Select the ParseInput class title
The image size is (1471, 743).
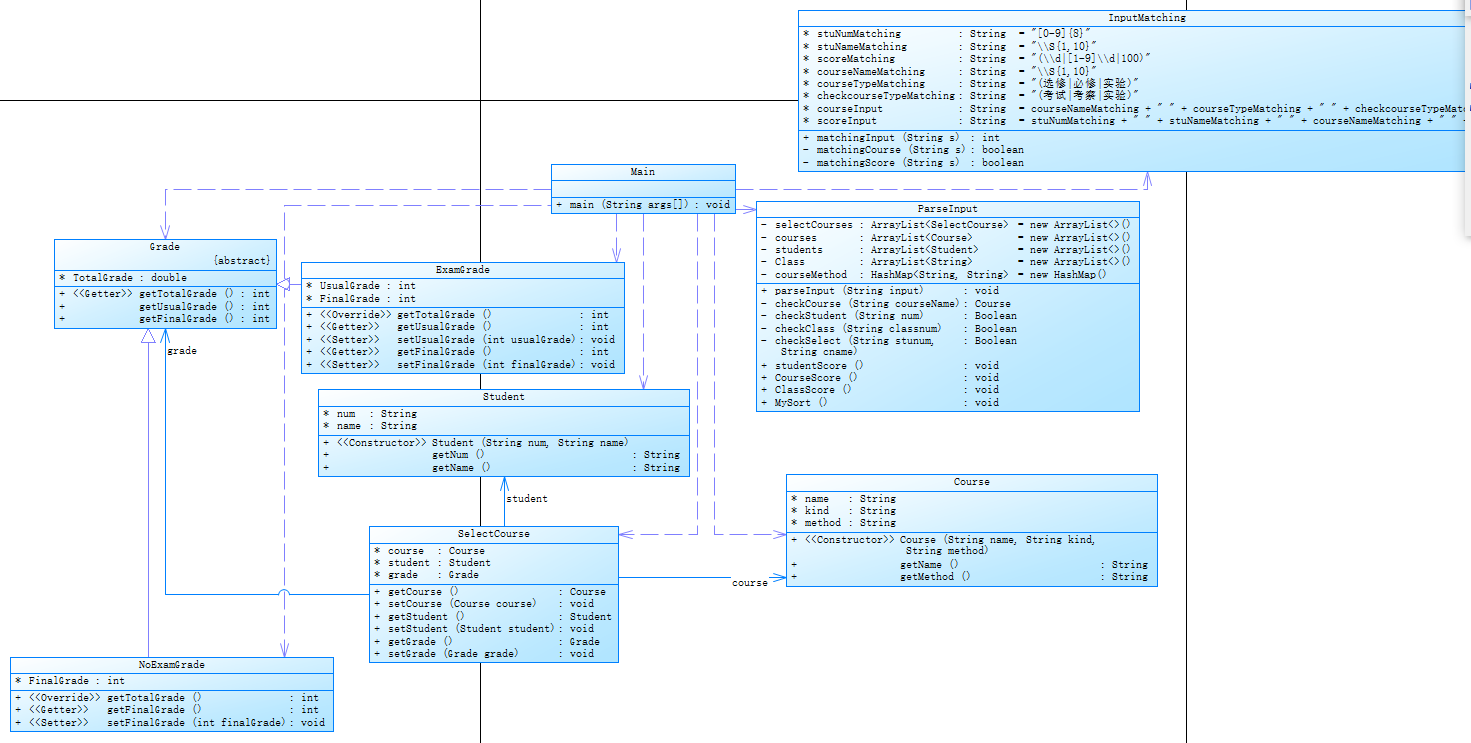[x=947, y=209]
